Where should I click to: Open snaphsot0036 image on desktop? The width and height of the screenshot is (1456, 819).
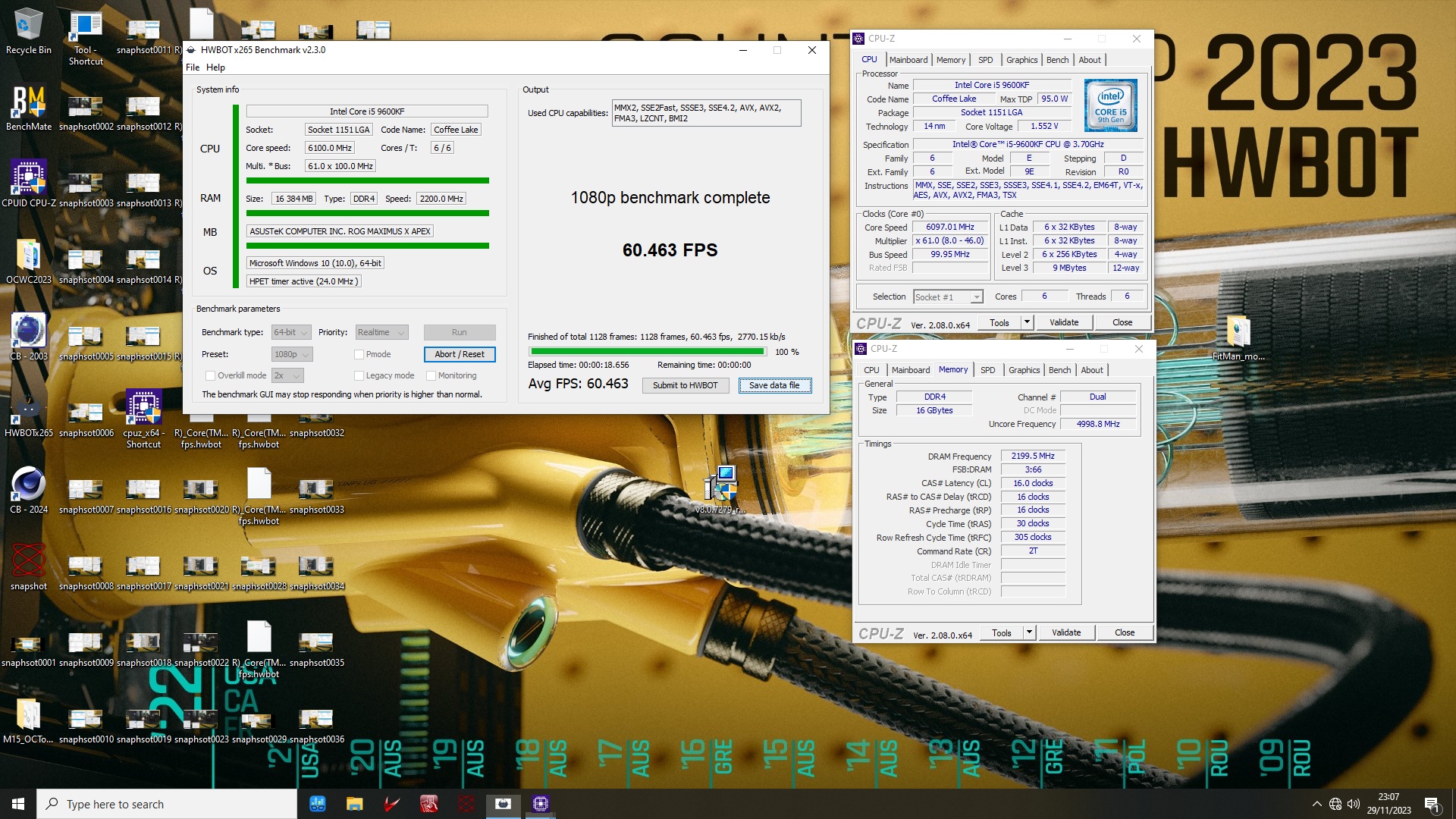316,726
